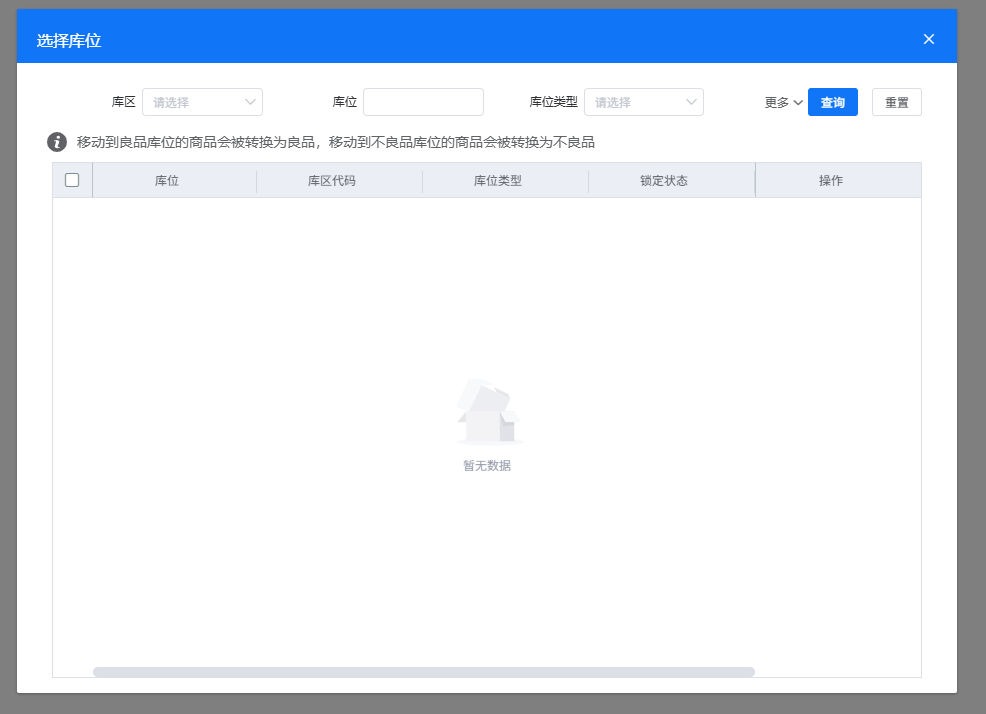This screenshot has width=986, height=714.
Task: Click the 锁定状态 column header
Action: point(664,181)
